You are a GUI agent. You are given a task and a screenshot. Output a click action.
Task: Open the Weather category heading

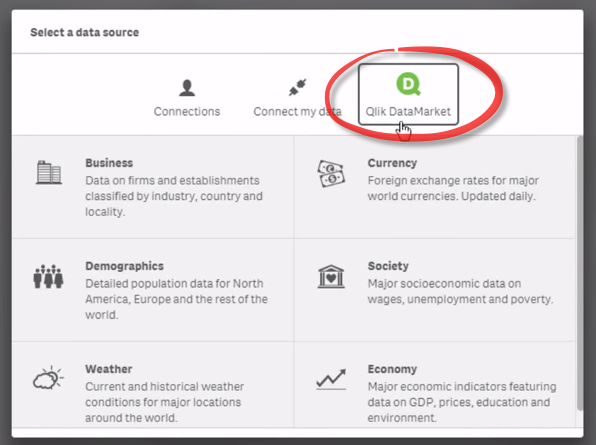point(109,369)
